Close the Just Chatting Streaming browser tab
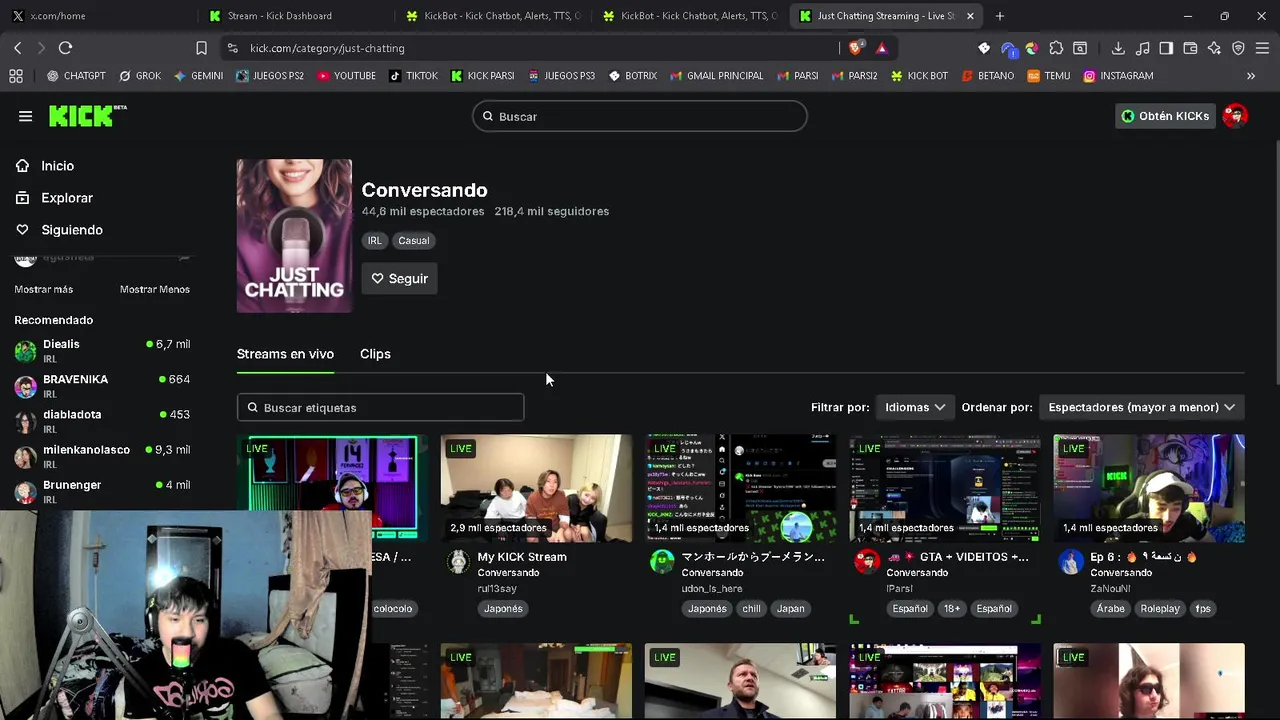 pos(970,16)
